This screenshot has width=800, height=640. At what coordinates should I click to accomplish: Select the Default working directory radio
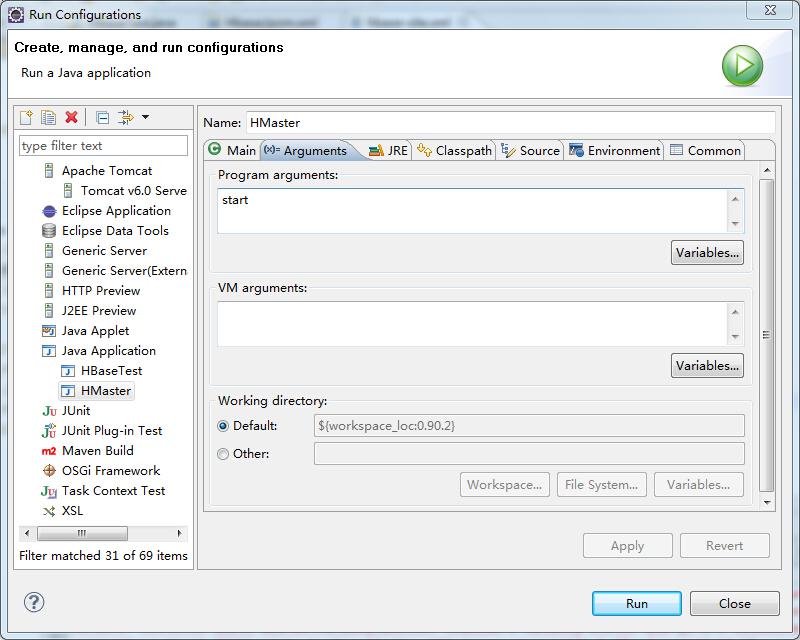click(223, 426)
